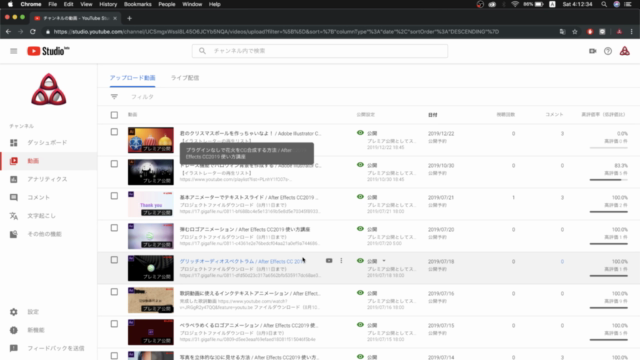Open the History menu
The height and width of the screenshot is (360, 640).
108,4
